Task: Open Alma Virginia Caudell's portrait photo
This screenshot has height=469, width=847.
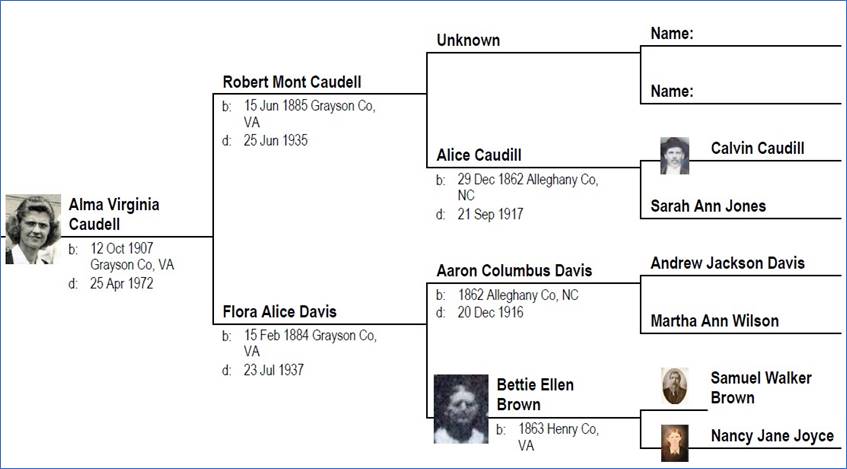Action: tap(33, 229)
